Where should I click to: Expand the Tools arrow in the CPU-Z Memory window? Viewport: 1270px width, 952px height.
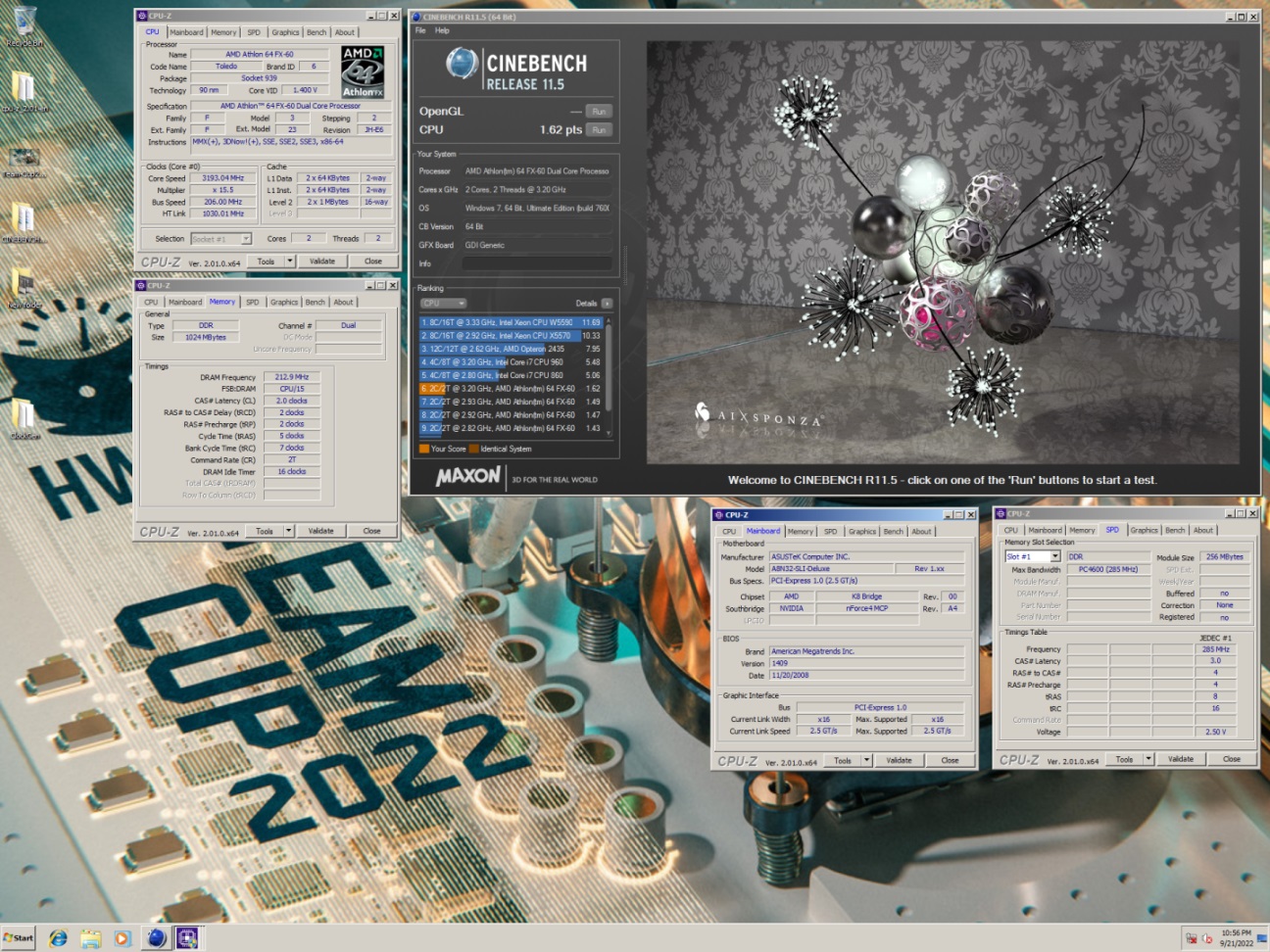pos(289,531)
